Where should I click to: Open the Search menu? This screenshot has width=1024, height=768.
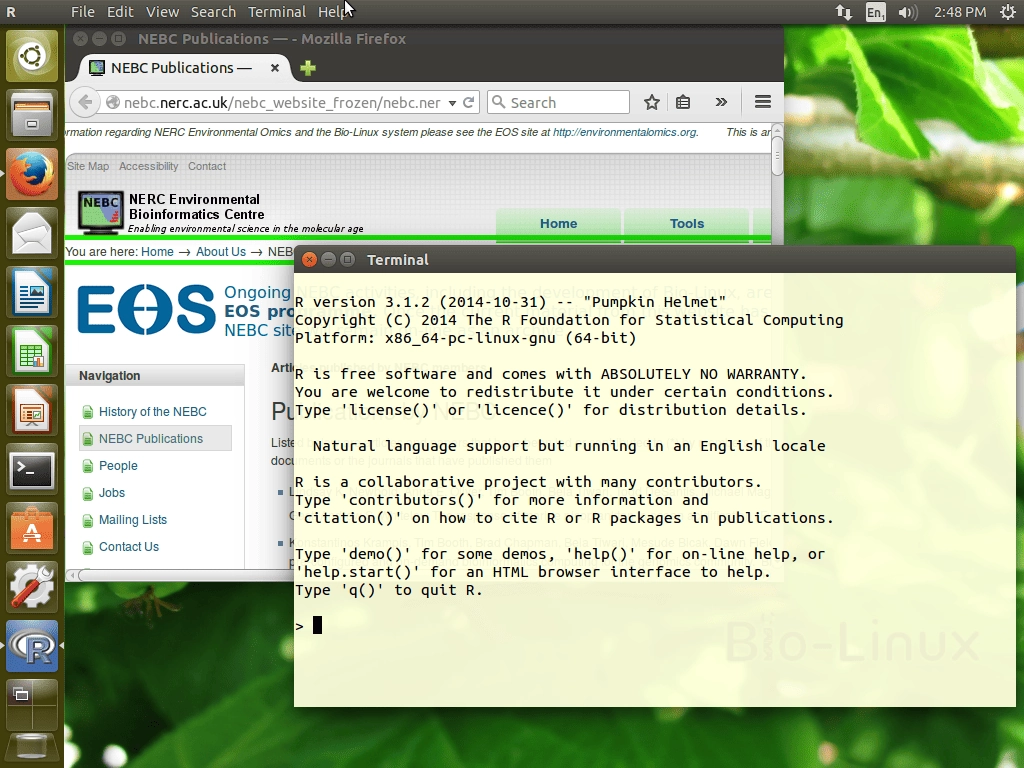click(x=213, y=12)
